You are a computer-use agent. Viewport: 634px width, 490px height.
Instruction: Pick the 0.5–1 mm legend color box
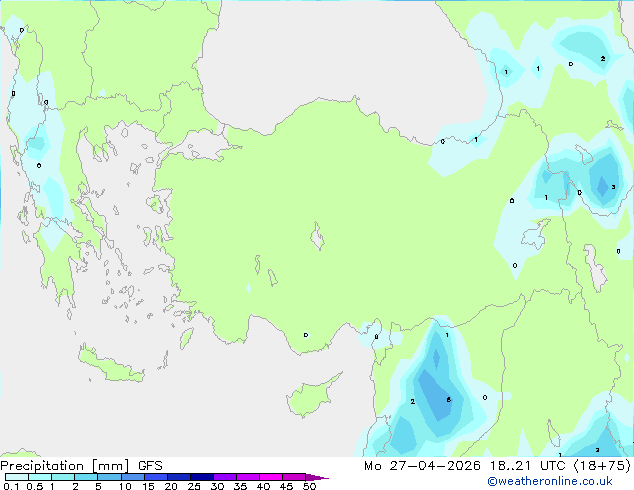[x=40, y=477]
